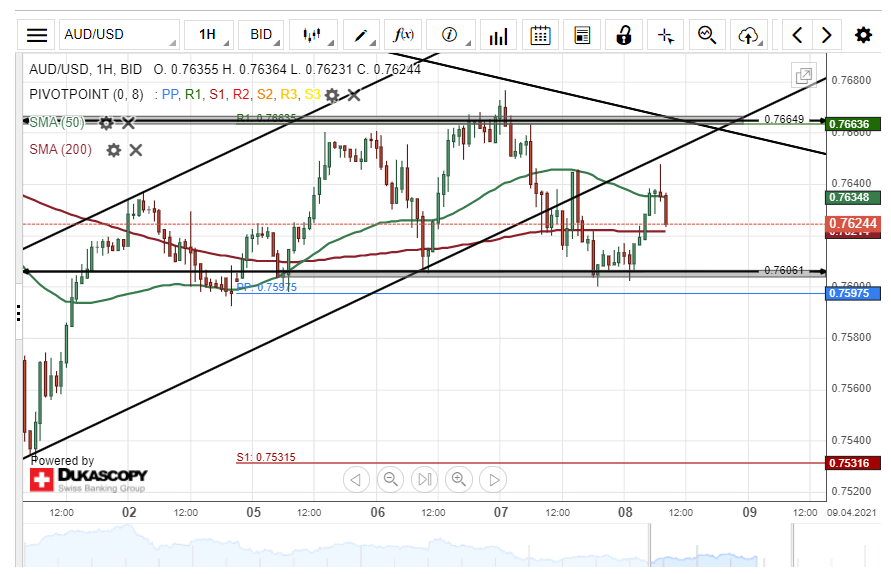Change the 1H timeframe dropdown
The width and height of the screenshot is (891, 574).
coord(209,35)
